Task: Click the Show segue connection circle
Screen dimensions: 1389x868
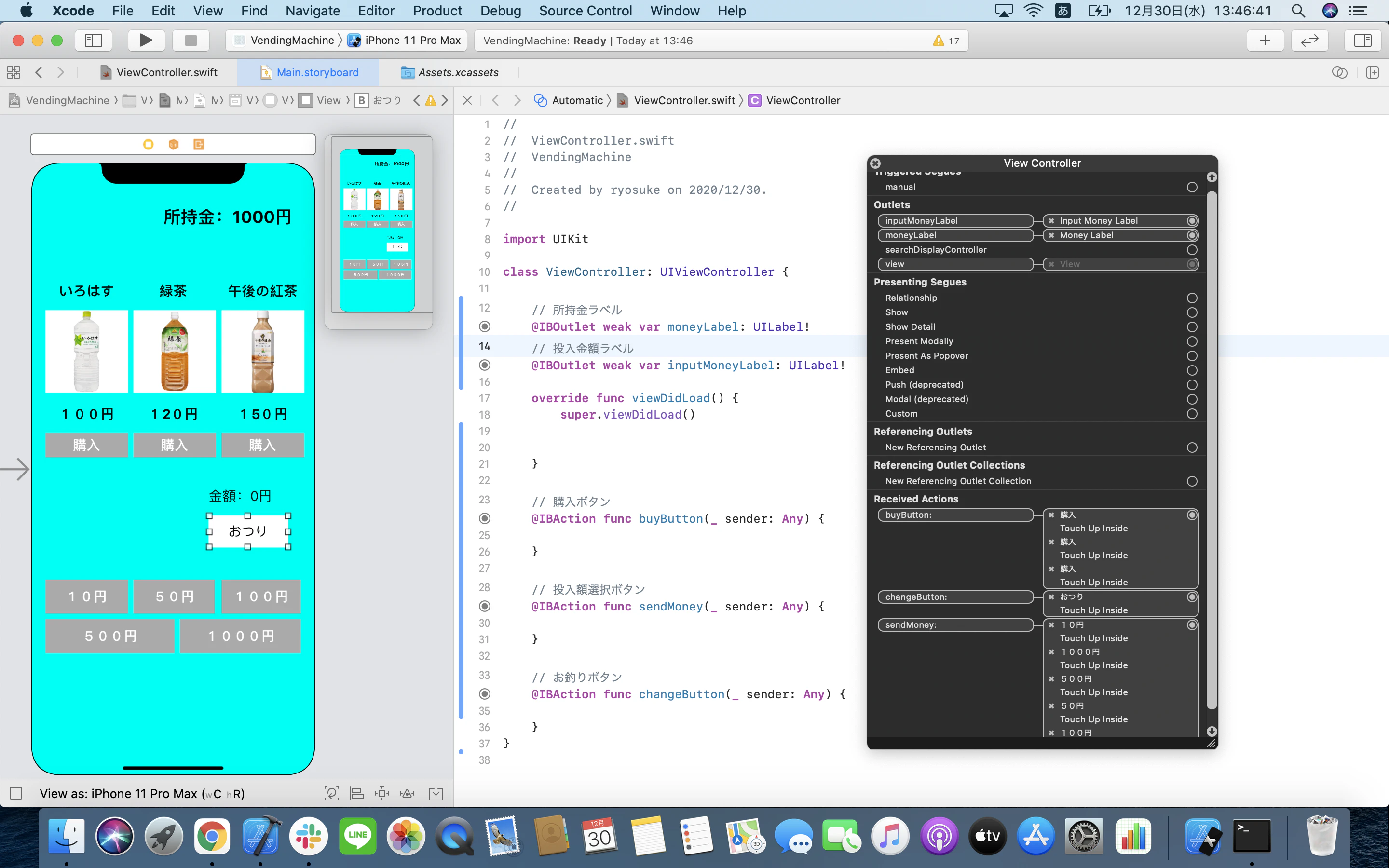Action: [1192, 312]
